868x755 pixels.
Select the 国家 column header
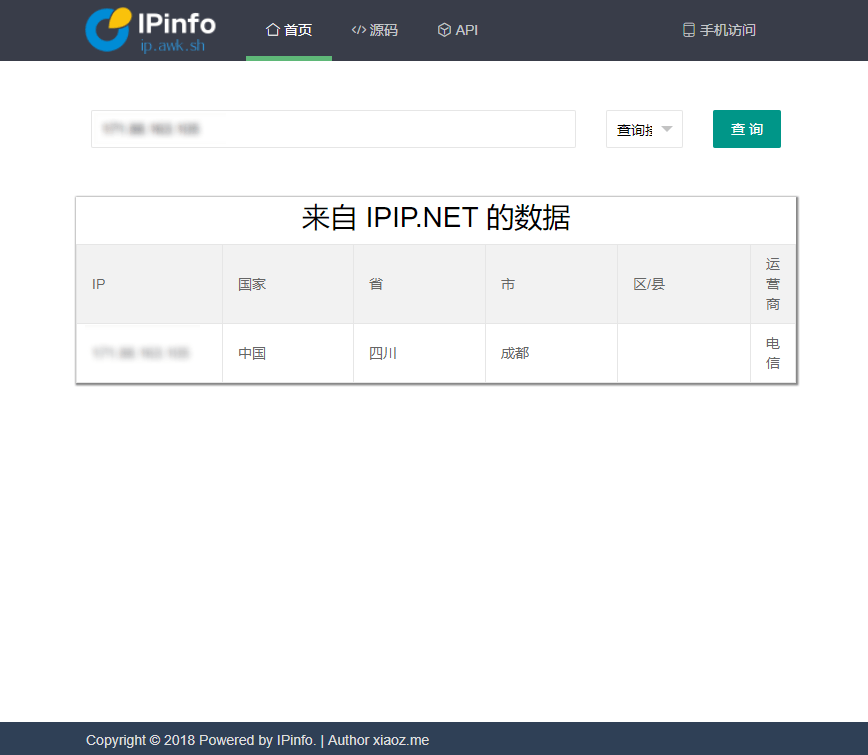point(252,284)
